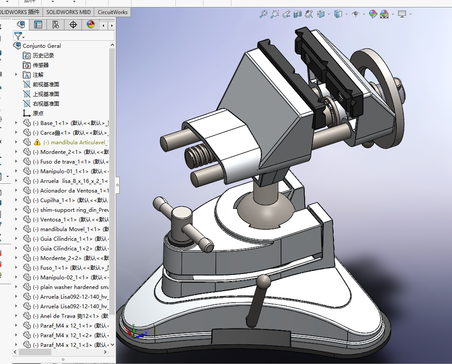The width and height of the screenshot is (452, 364).
Task: Click the tree filter funnel icon
Action: (x=18, y=36)
